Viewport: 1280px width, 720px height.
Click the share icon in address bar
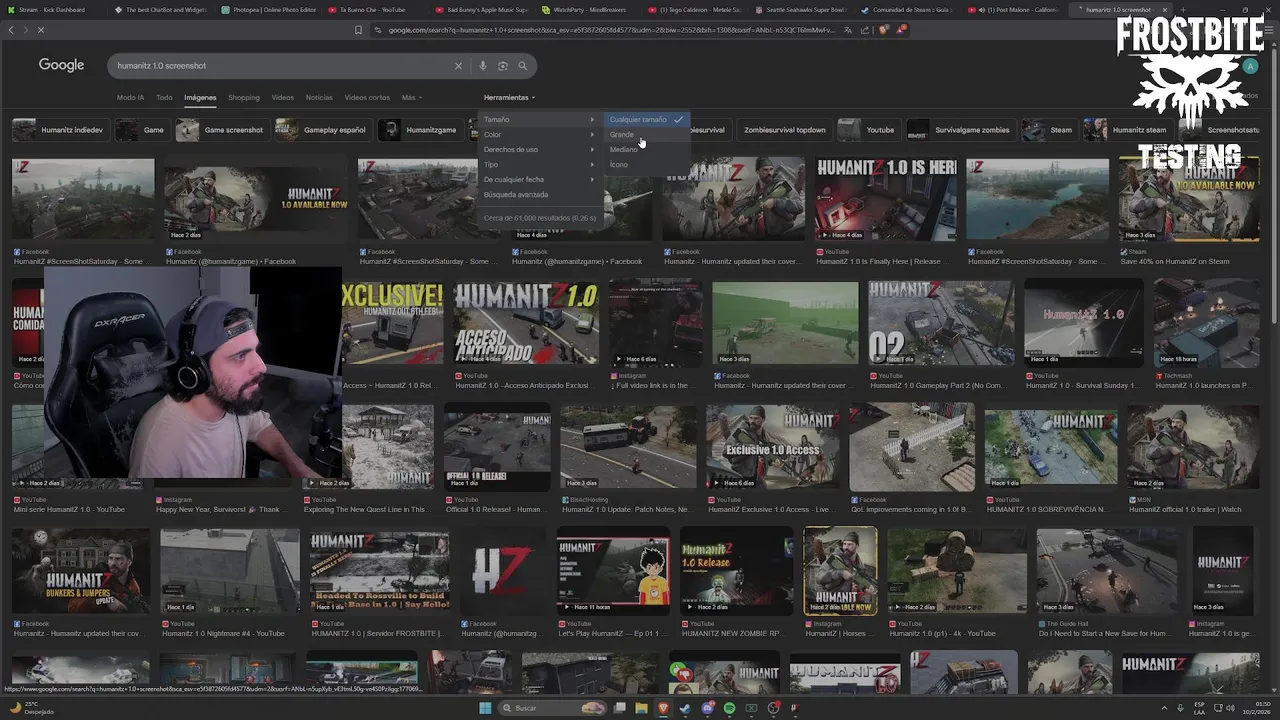[866, 30]
